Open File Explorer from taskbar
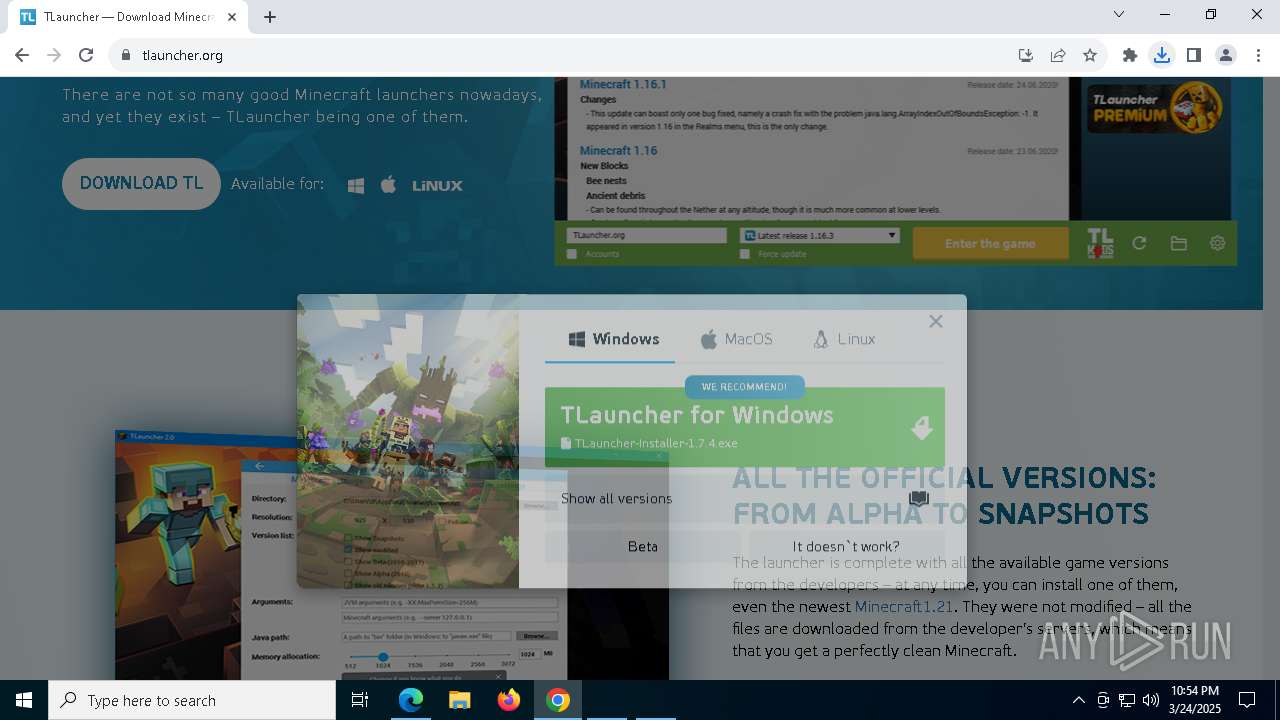The width and height of the screenshot is (1280, 720). click(460, 700)
